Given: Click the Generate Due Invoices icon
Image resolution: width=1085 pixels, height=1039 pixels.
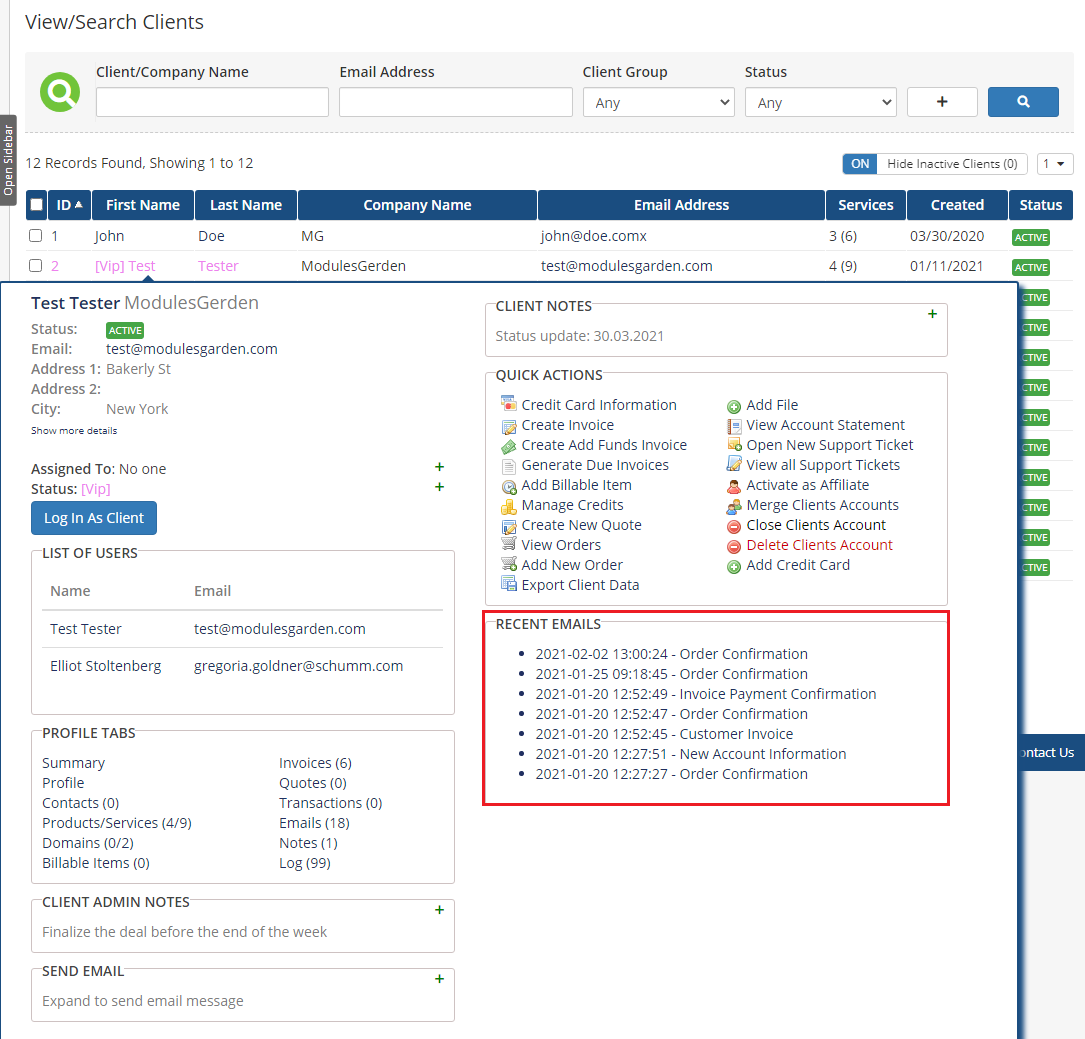Looking at the screenshot, I should coord(509,466).
